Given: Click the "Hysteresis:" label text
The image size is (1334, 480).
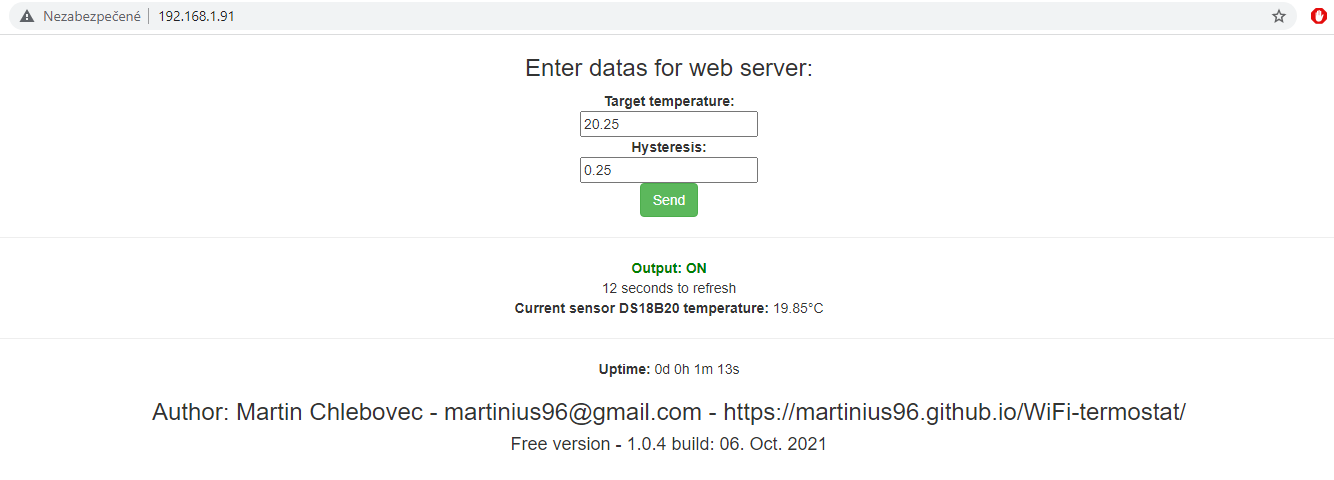Looking at the screenshot, I should pyautogui.click(x=669, y=147).
